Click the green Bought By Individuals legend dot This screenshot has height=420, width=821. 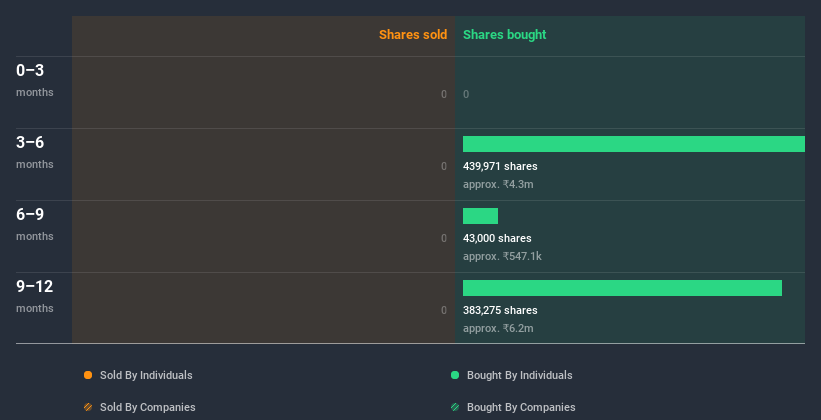pos(455,375)
